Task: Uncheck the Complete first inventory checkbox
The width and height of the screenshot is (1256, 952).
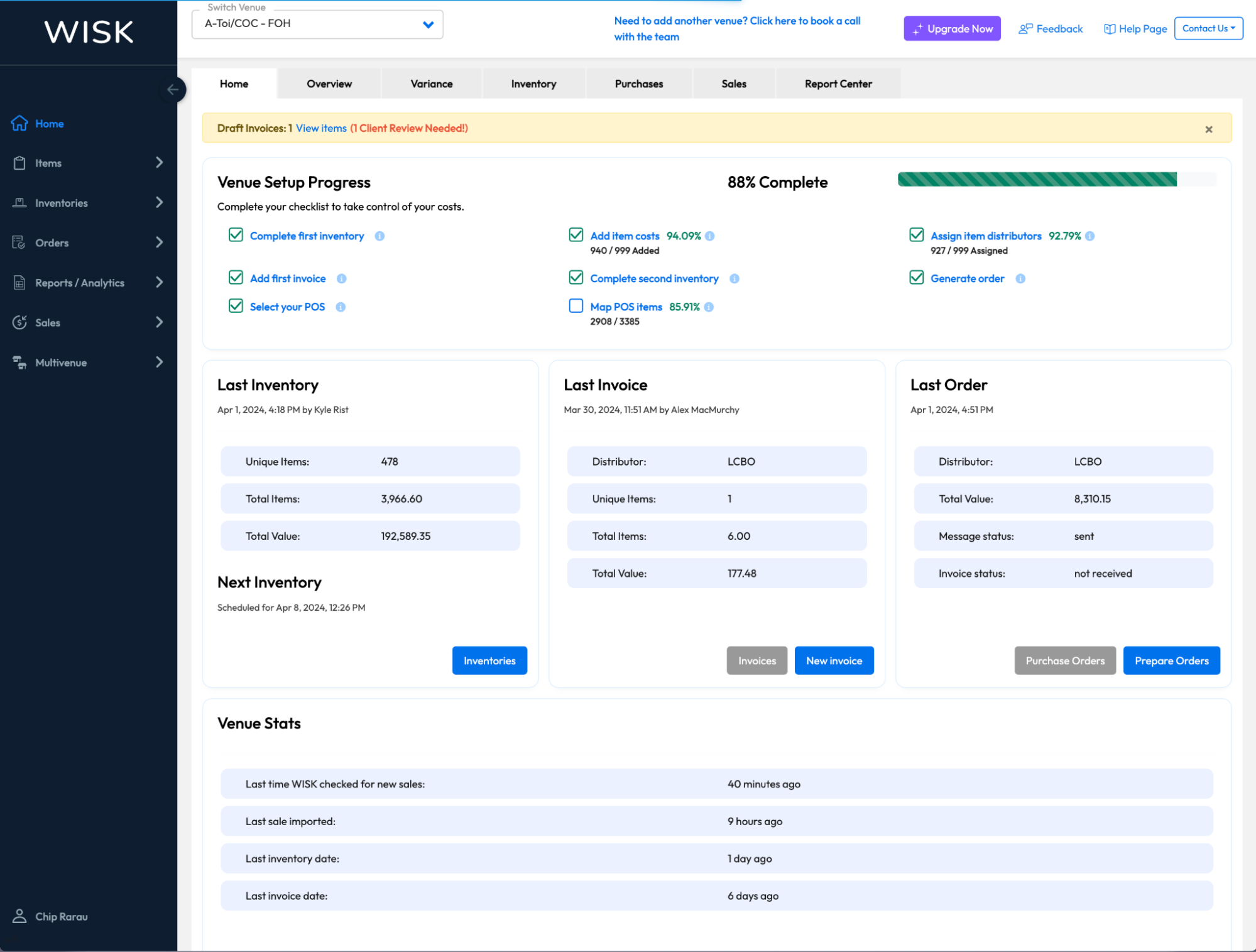Action: tap(236, 235)
